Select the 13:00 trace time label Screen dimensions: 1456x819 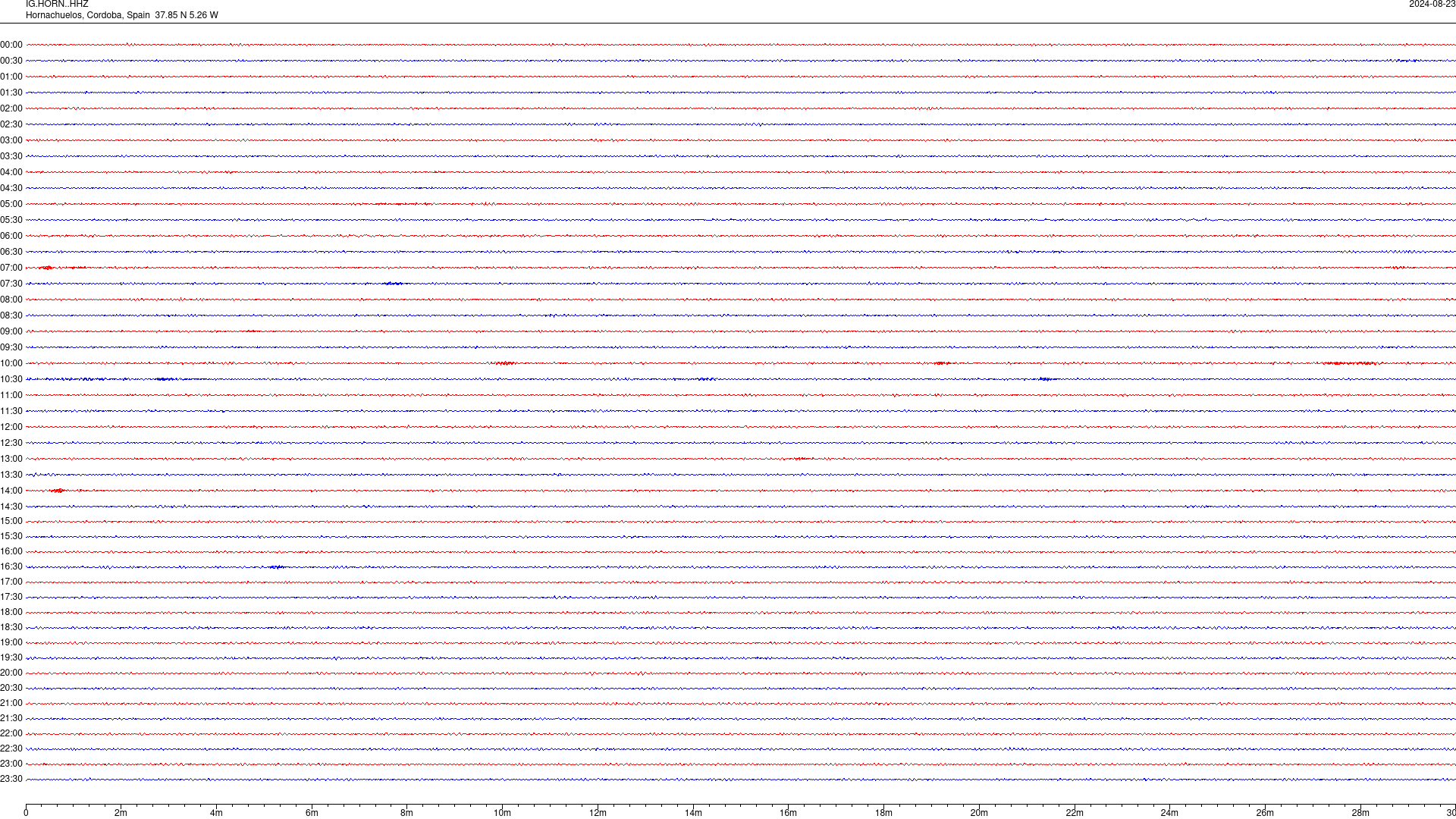11,459
